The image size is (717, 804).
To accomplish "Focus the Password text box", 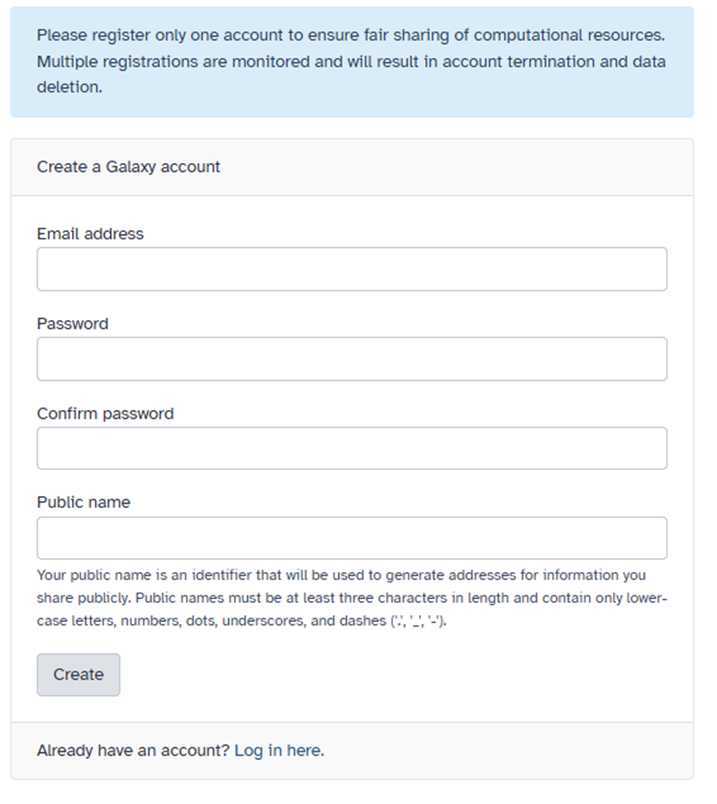I will 351,359.
